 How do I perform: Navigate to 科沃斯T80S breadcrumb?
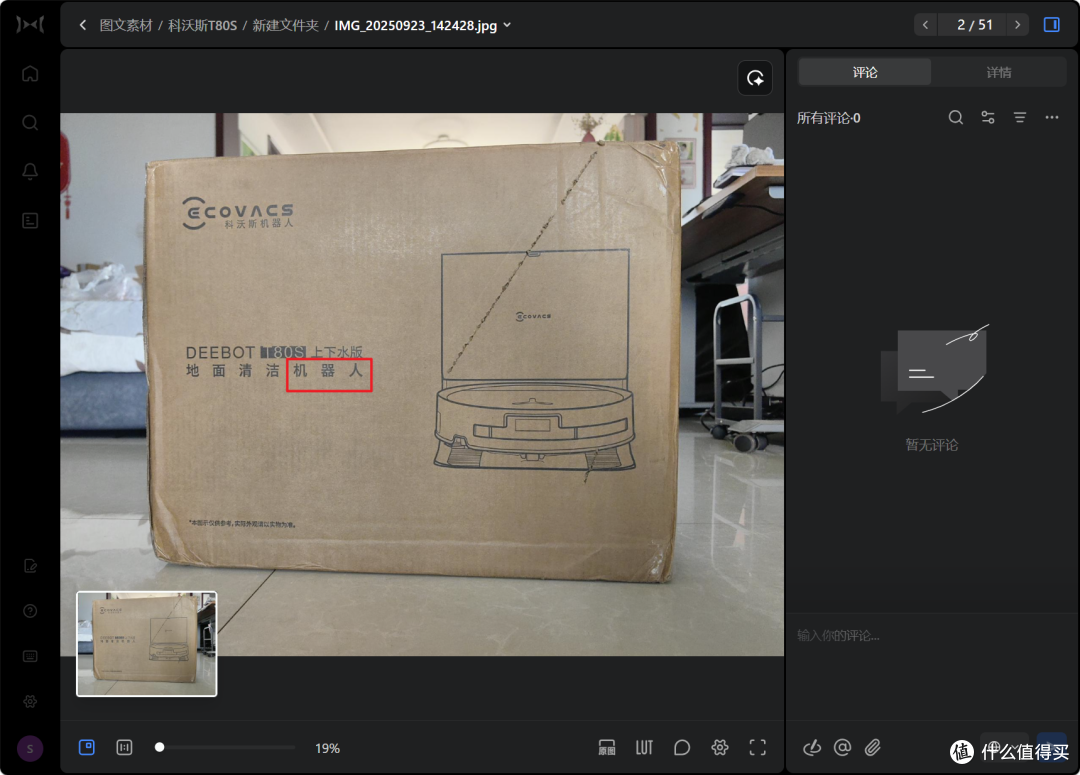tap(202, 25)
